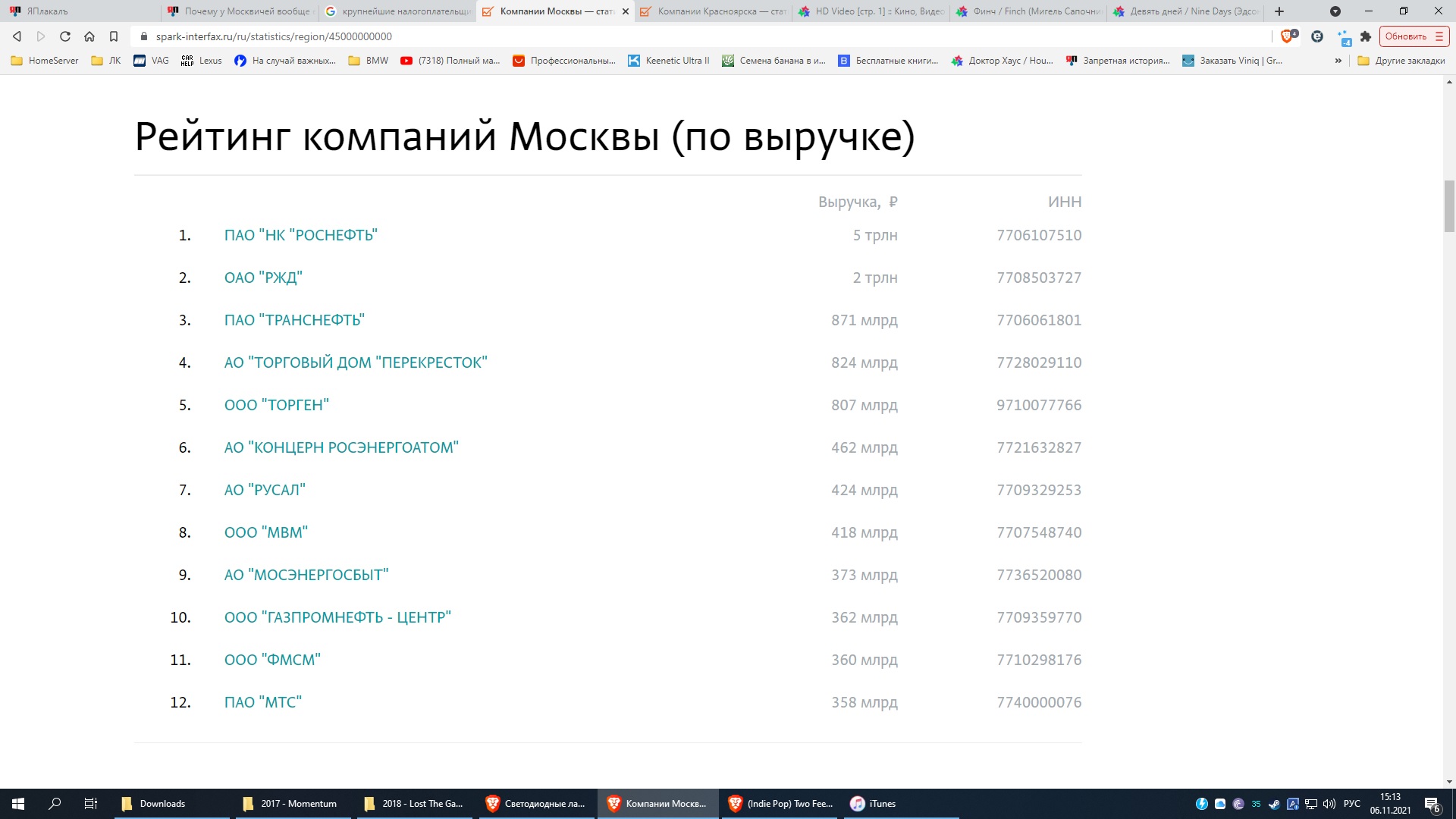
Task: Open the Windows notification center
Action: click(1432, 804)
